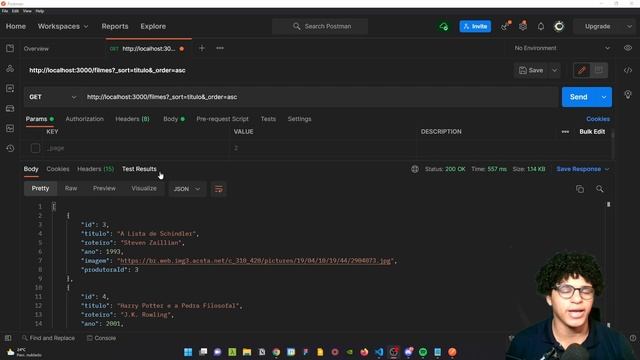The image size is (640, 360).
Task: Enable the _page parameter checkbox
Action: pos(36,148)
